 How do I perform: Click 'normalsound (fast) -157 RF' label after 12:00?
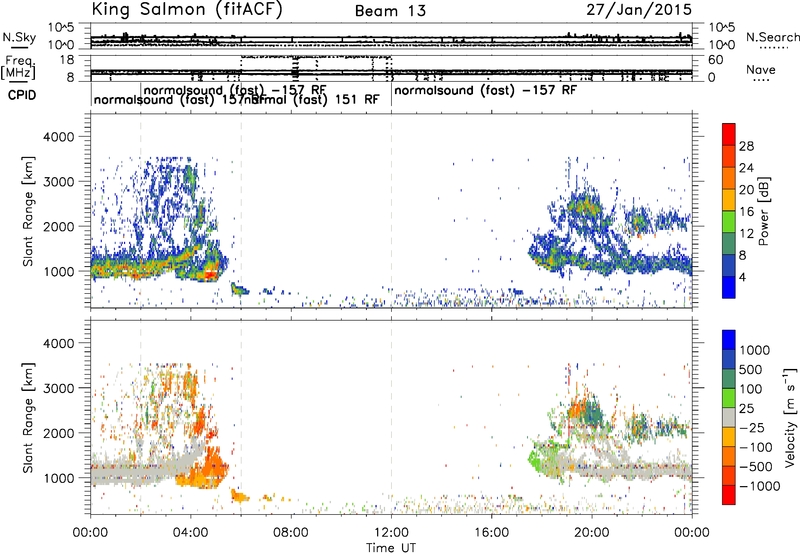click(x=485, y=91)
